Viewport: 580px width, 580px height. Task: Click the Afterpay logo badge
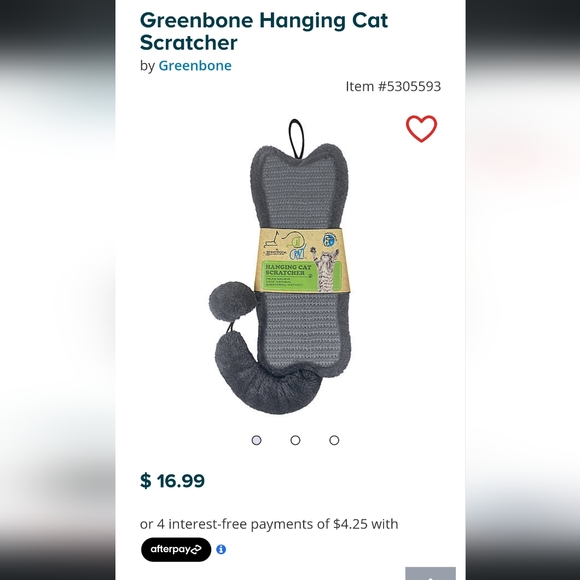point(176,549)
